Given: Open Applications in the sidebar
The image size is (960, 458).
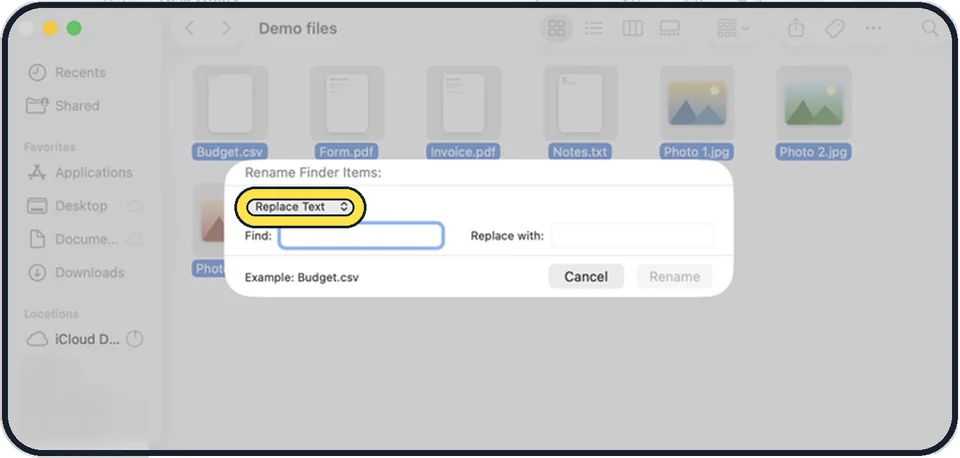Looking at the screenshot, I should [80, 173].
